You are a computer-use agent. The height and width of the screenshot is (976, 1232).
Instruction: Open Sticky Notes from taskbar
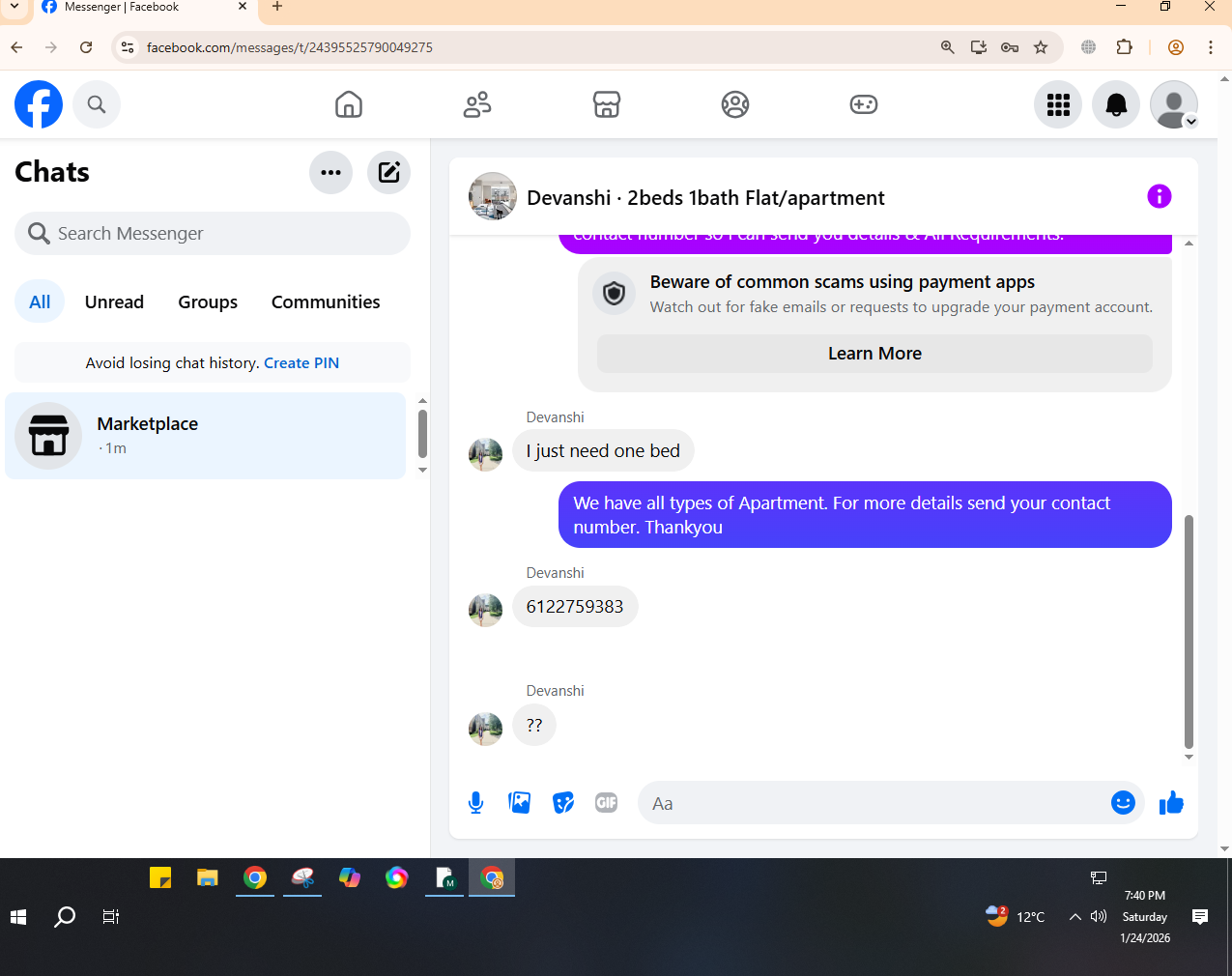coord(160,877)
